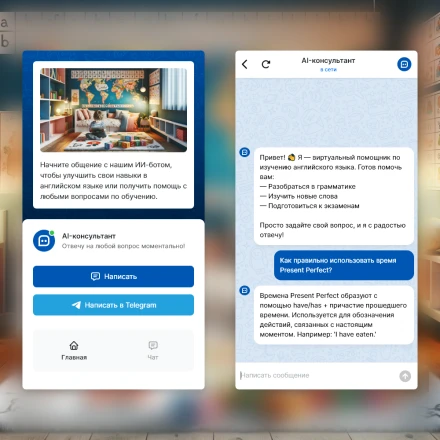Viewport: 440px width, 440px height.
Task: Open the bot avatar in chat header
Action: pyautogui.click(x=404, y=64)
